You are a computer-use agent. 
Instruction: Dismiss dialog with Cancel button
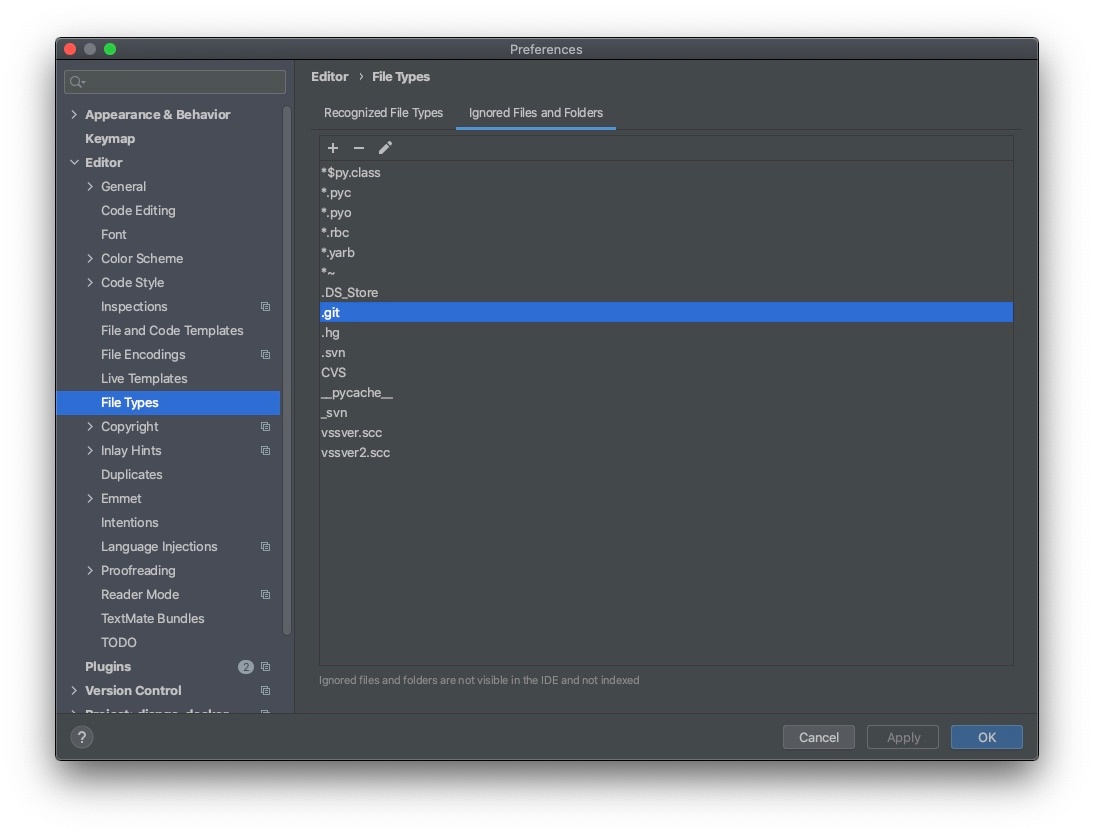click(x=818, y=737)
